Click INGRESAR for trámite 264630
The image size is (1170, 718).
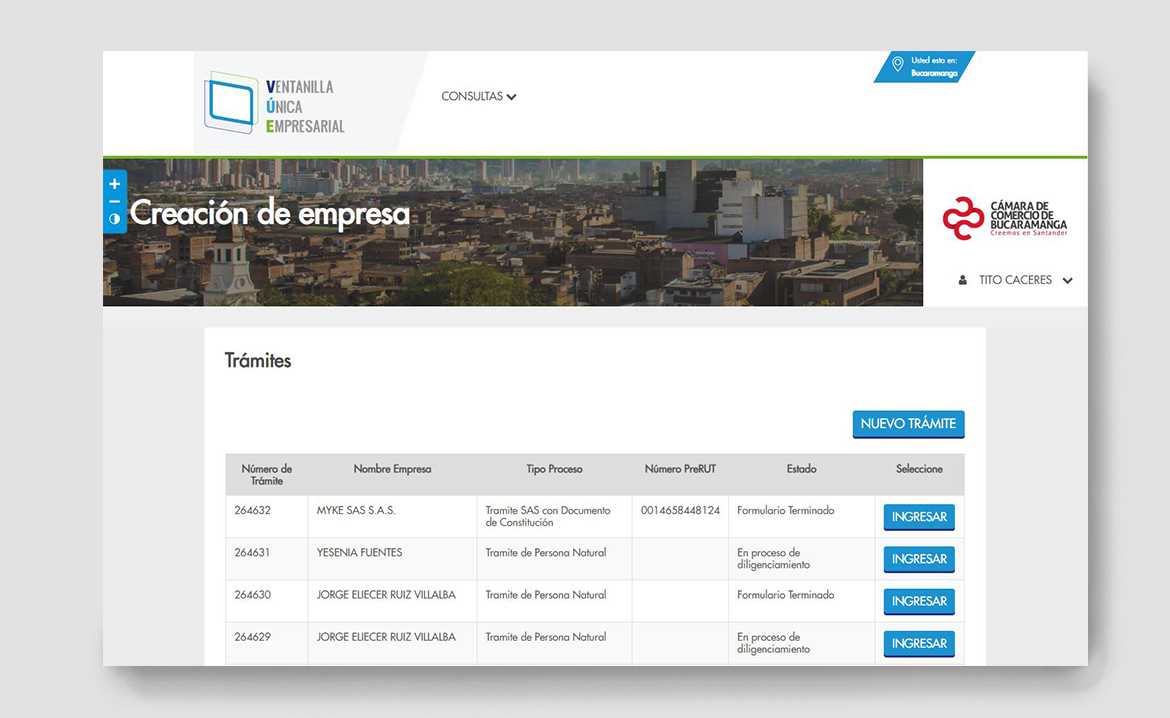(919, 602)
